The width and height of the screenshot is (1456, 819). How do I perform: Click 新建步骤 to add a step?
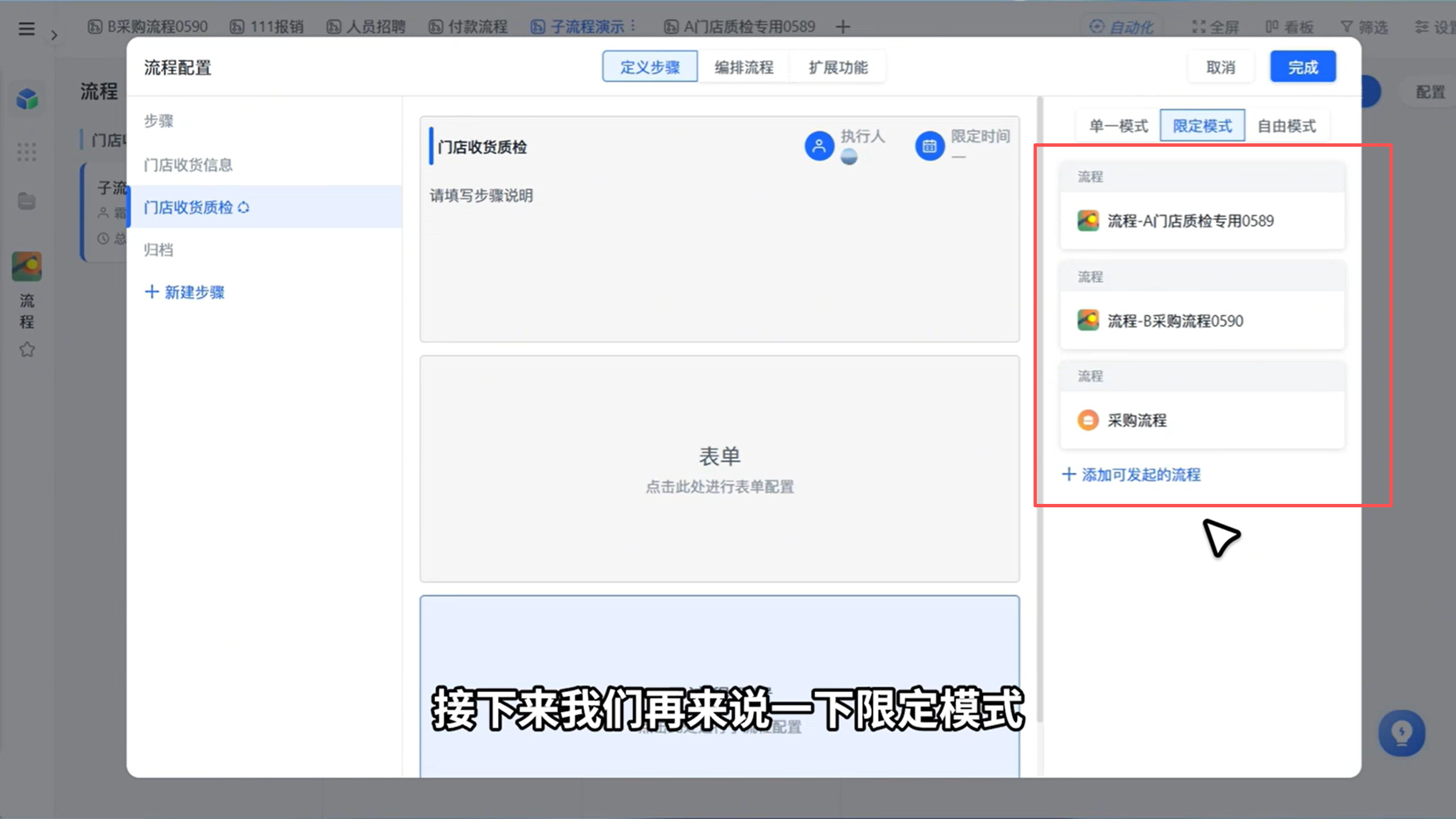pos(185,292)
